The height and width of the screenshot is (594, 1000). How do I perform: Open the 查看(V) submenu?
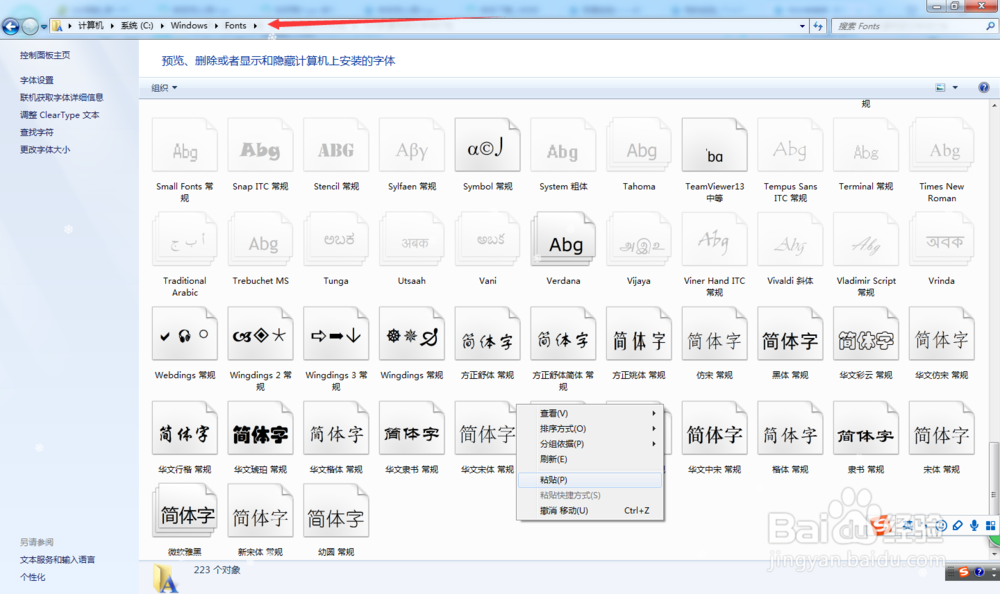(x=591, y=413)
